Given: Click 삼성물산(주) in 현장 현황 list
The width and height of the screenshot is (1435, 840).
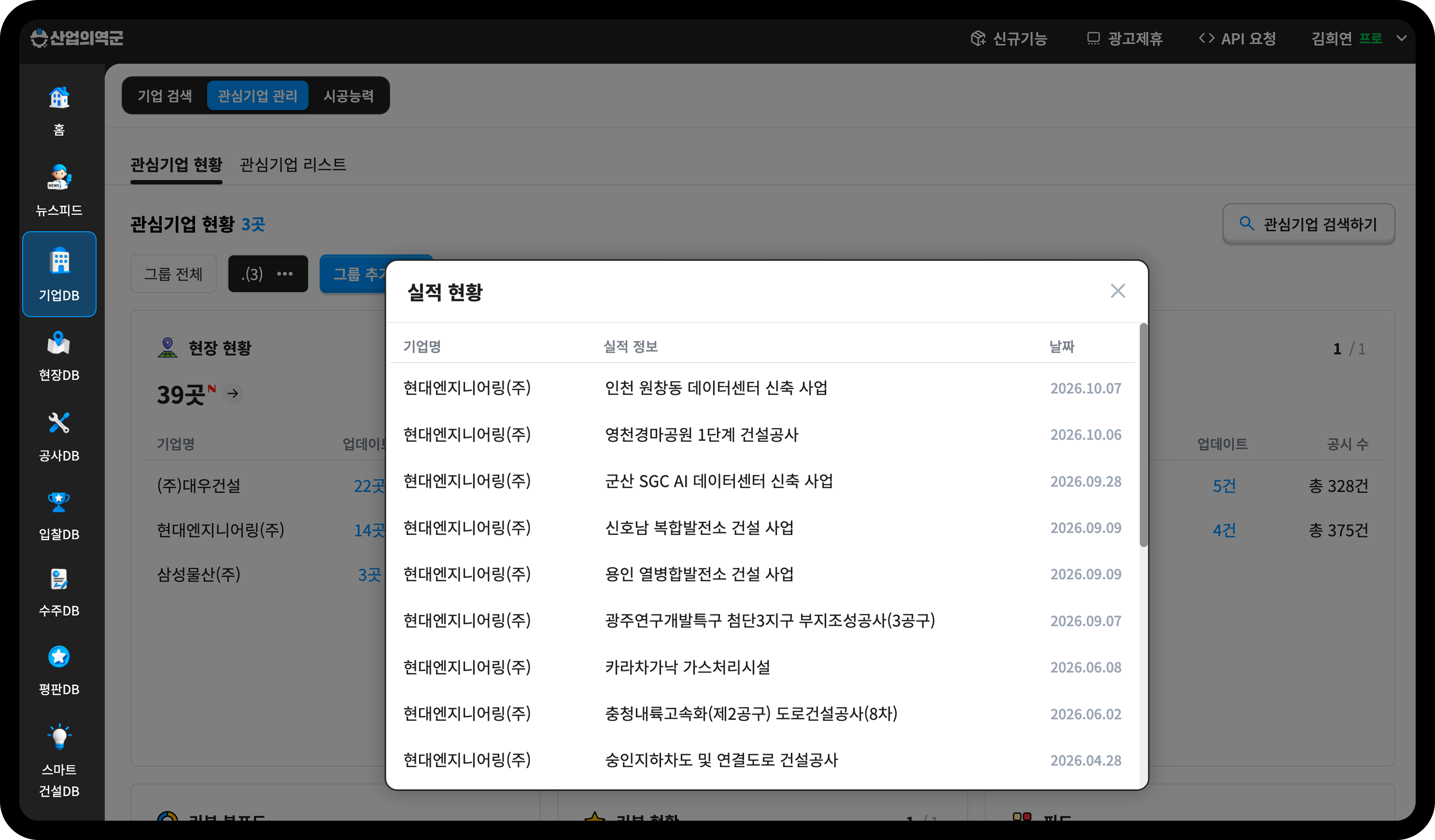Looking at the screenshot, I should pyautogui.click(x=199, y=574).
